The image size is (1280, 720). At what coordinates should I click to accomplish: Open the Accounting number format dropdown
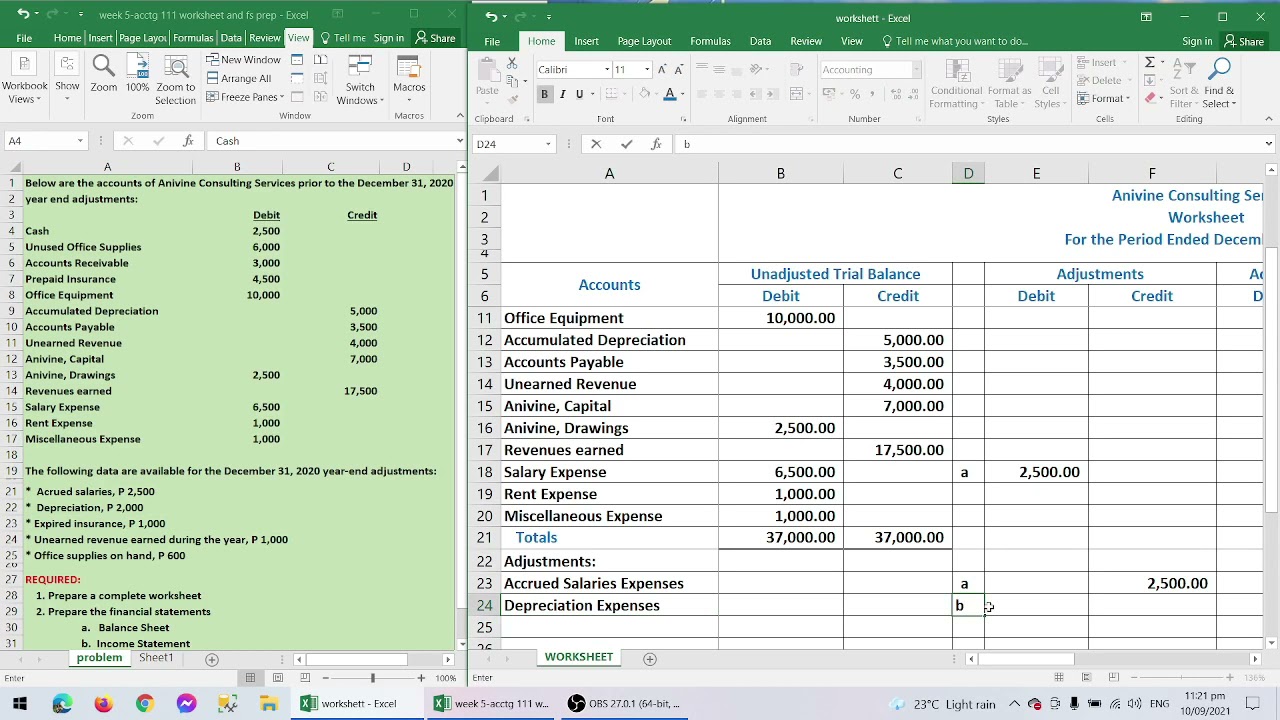click(x=916, y=70)
